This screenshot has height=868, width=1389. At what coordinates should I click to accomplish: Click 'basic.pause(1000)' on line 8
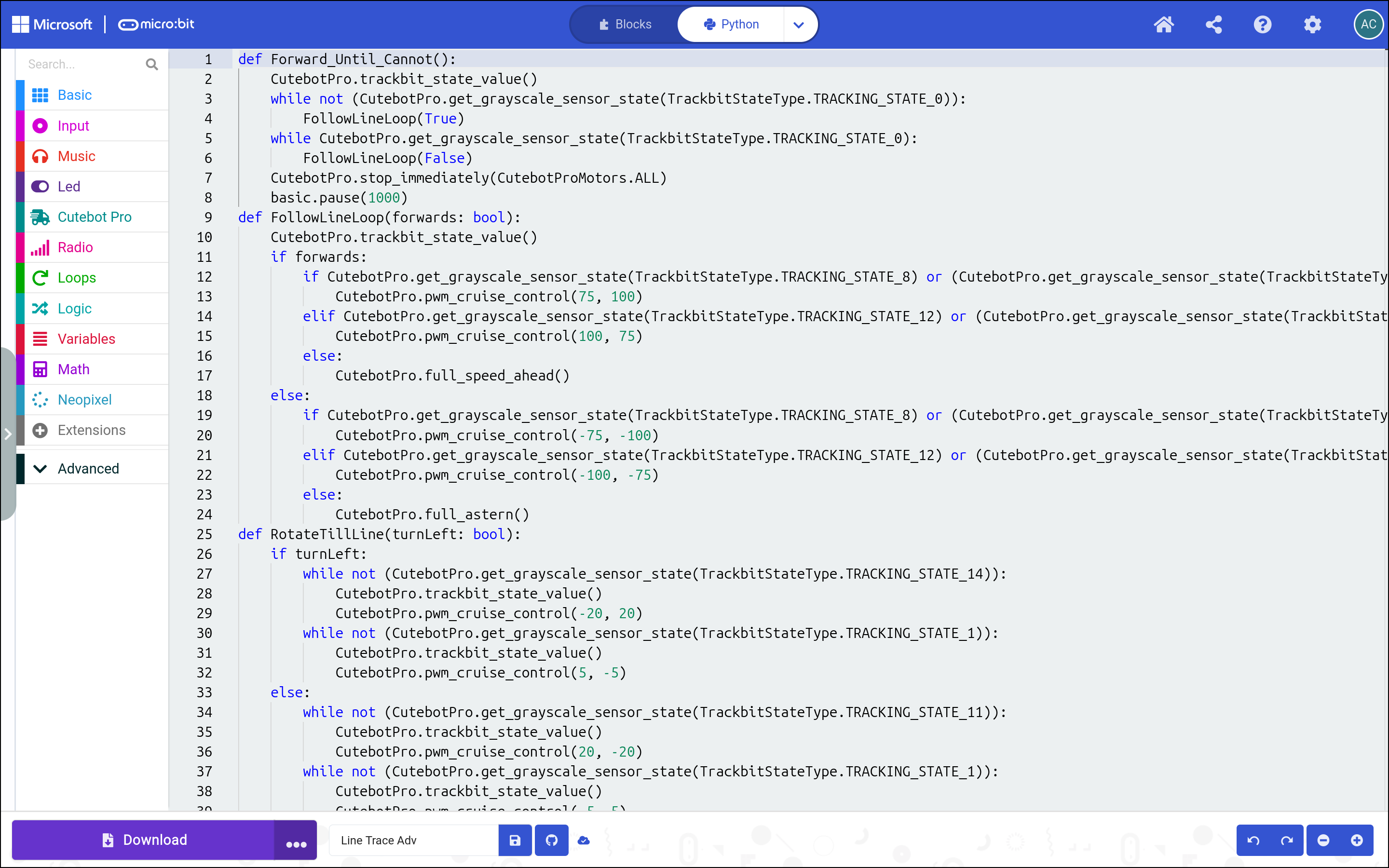tap(339, 198)
